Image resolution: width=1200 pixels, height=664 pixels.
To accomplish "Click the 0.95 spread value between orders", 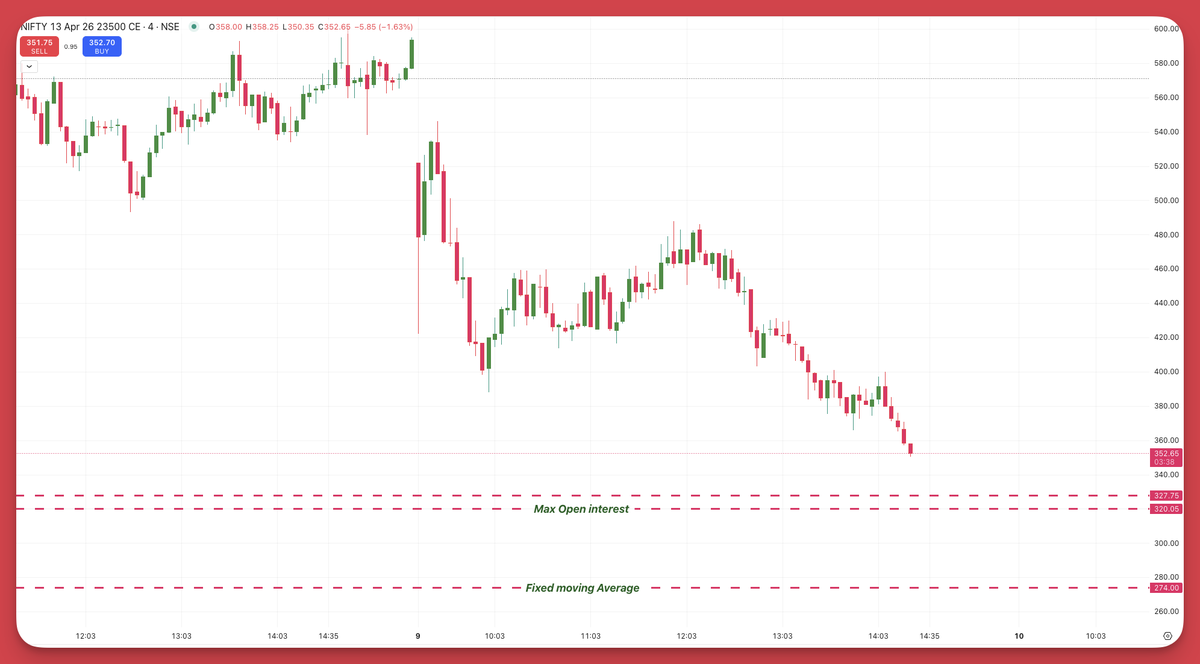I will point(70,47).
